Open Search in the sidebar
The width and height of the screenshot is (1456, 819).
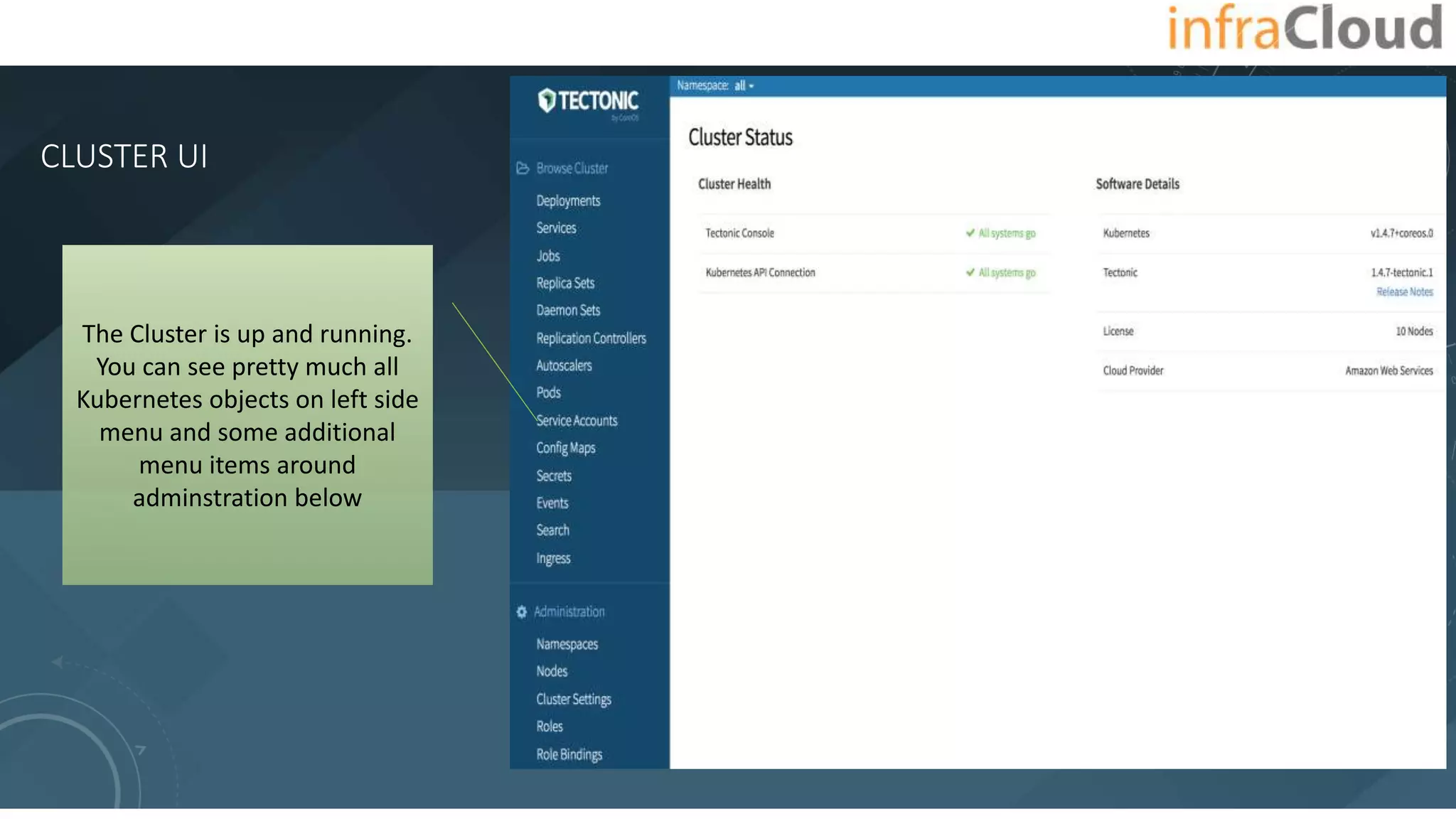pyautogui.click(x=552, y=530)
